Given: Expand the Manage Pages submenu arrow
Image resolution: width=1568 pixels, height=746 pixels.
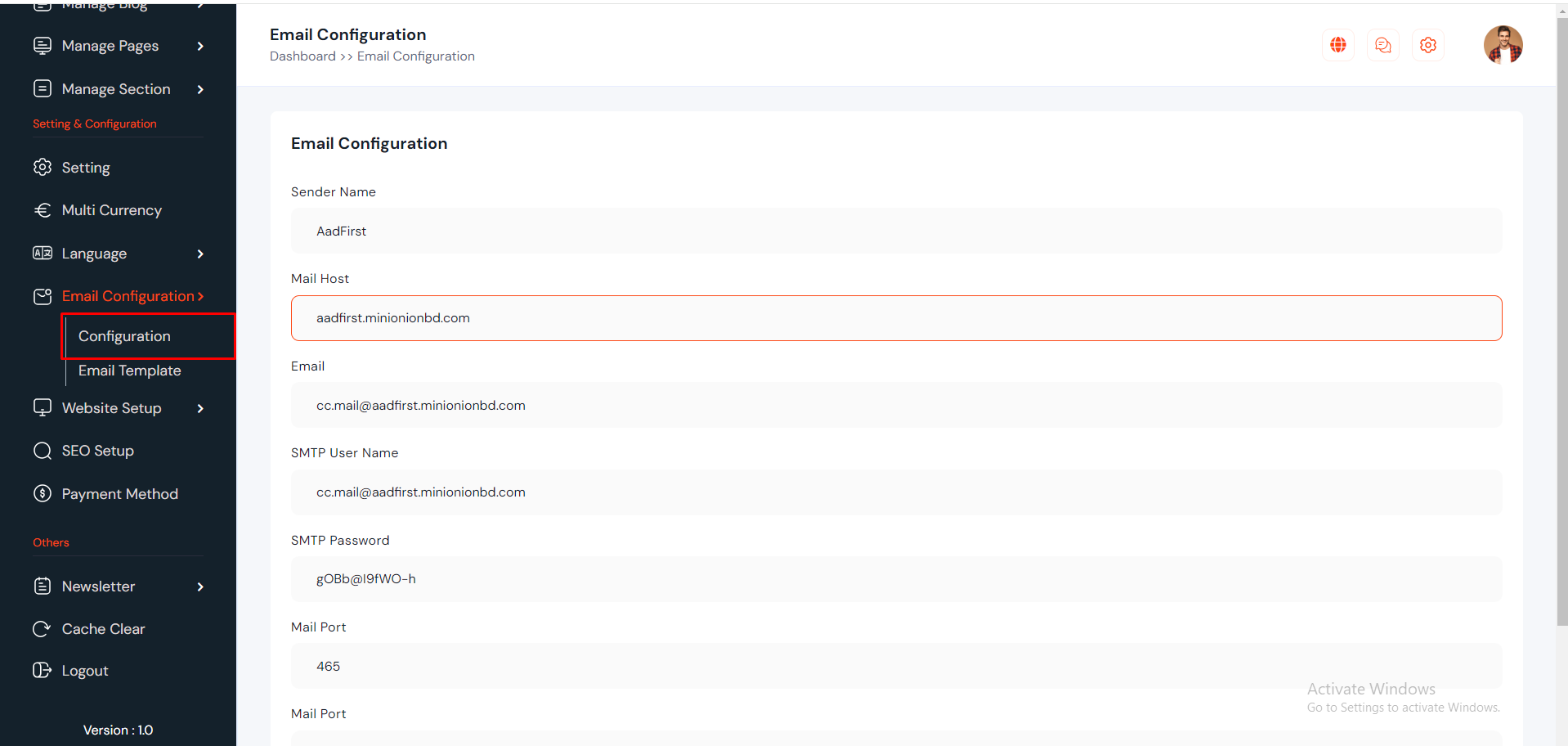Looking at the screenshot, I should click(200, 47).
